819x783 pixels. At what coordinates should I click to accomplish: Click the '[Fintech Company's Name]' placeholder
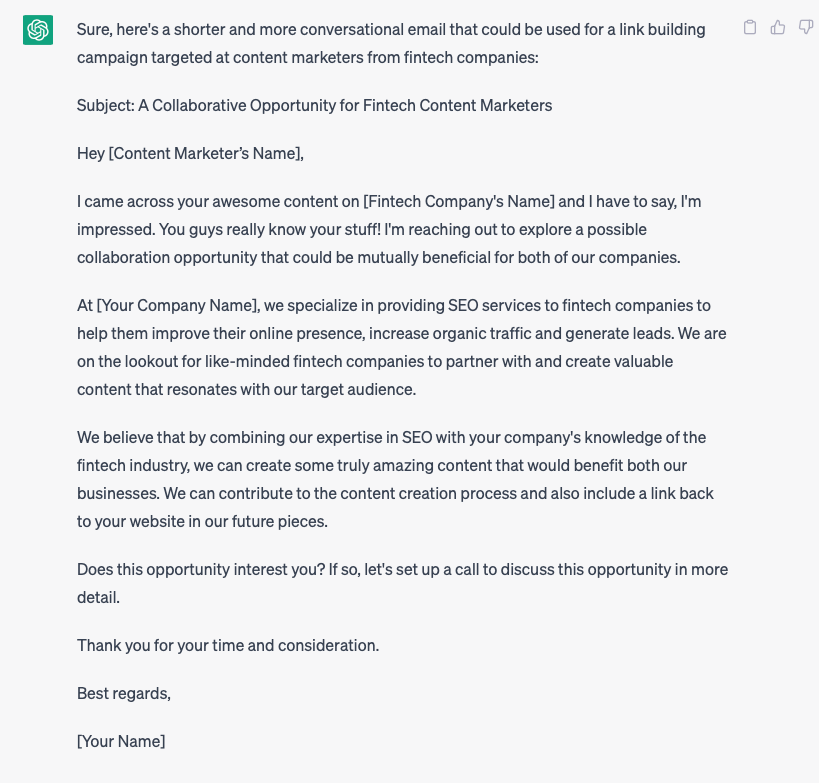click(x=459, y=202)
